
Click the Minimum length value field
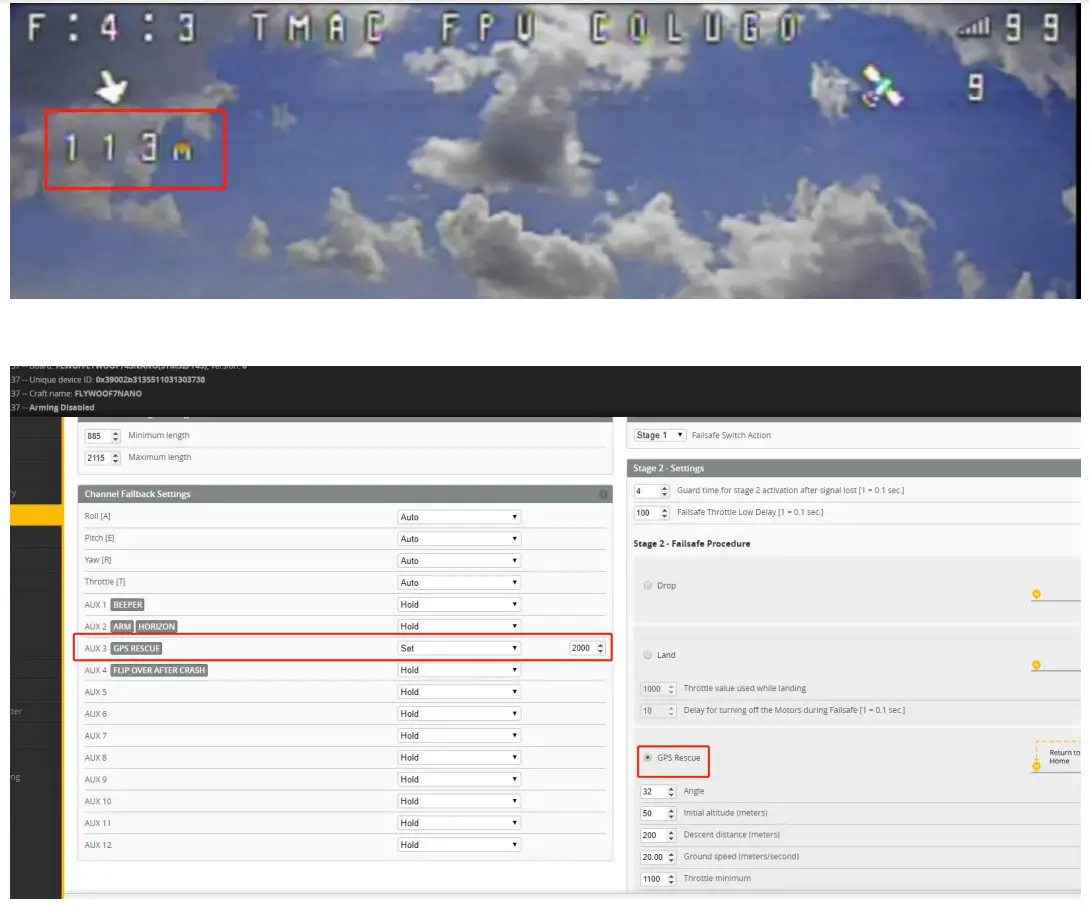(x=102, y=436)
